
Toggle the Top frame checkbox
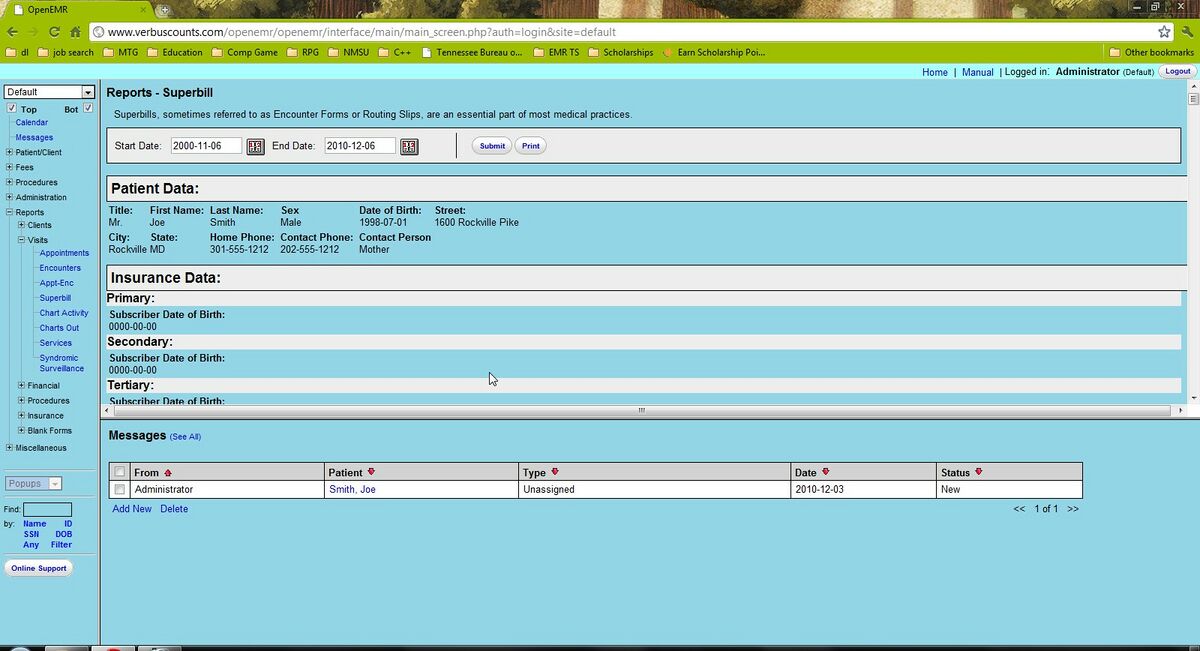click(x=11, y=108)
